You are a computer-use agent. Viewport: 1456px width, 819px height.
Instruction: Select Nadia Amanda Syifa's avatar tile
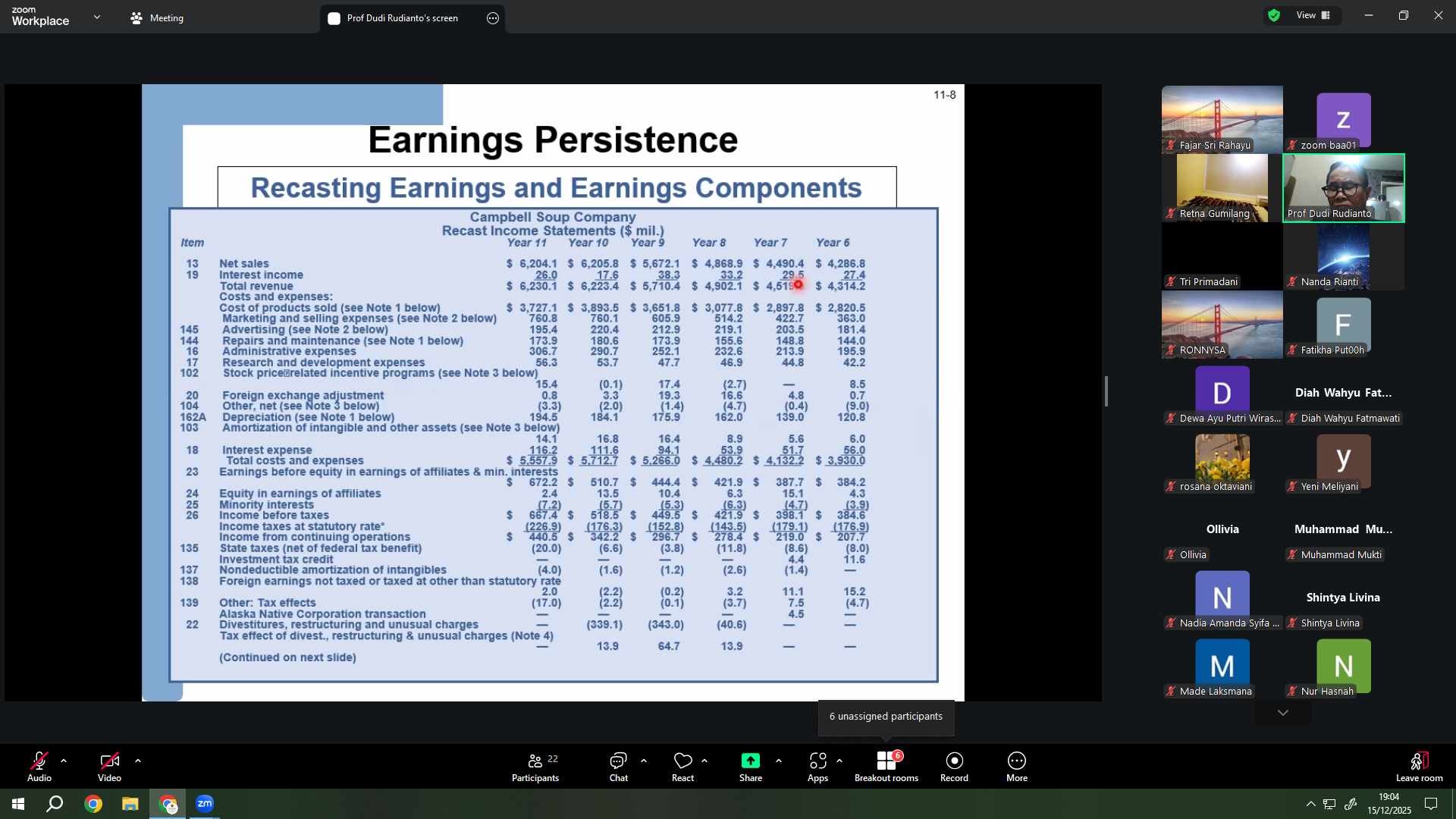[1222, 598]
